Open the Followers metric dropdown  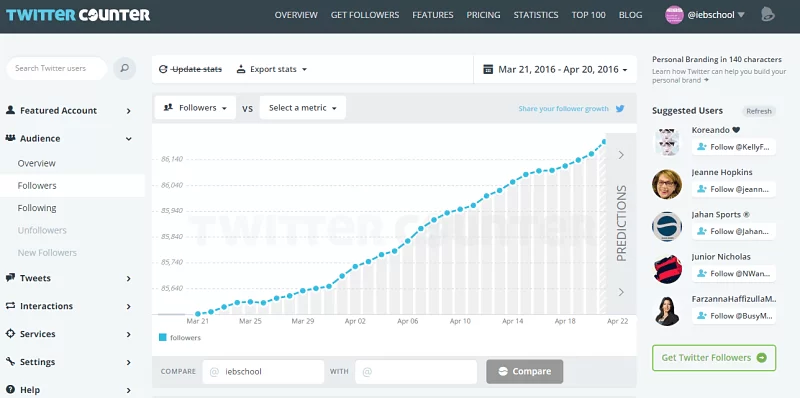(x=195, y=108)
